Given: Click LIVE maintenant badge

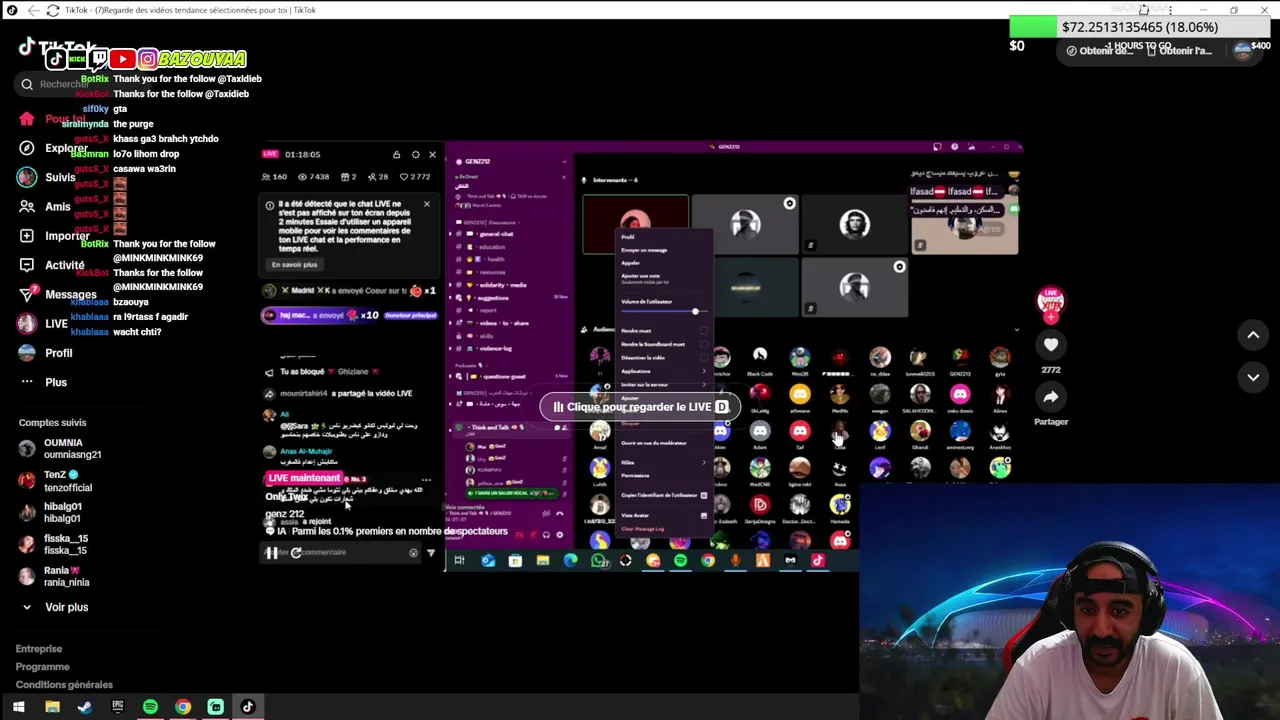Looking at the screenshot, I should 305,478.
